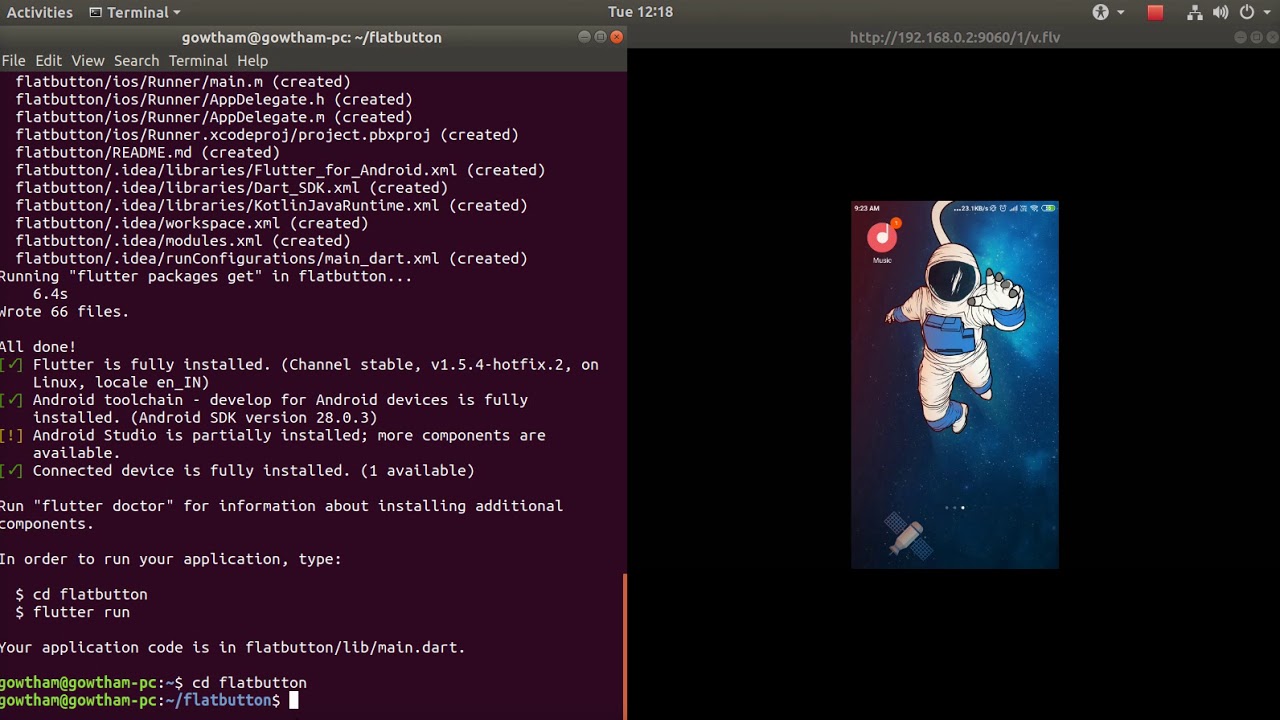Click the line 'flatbutton/ios/Runner/AppDelegate.m (created)'
Screen dimensions: 1280x720
(214, 117)
